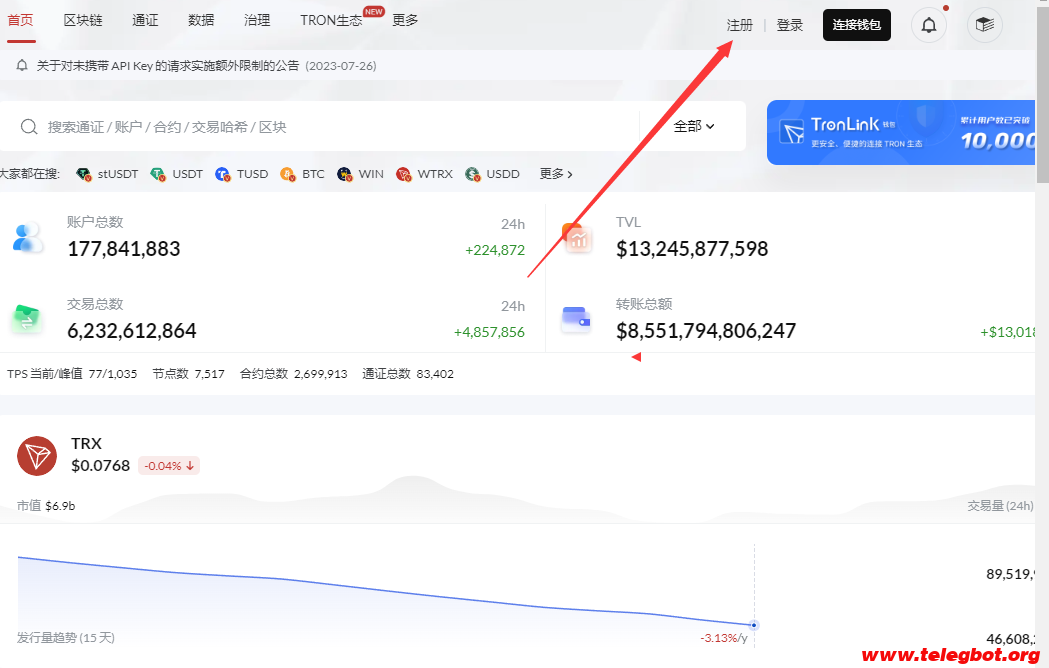Open the 通证 menu
The width and height of the screenshot is (1049, 668).
145,20
